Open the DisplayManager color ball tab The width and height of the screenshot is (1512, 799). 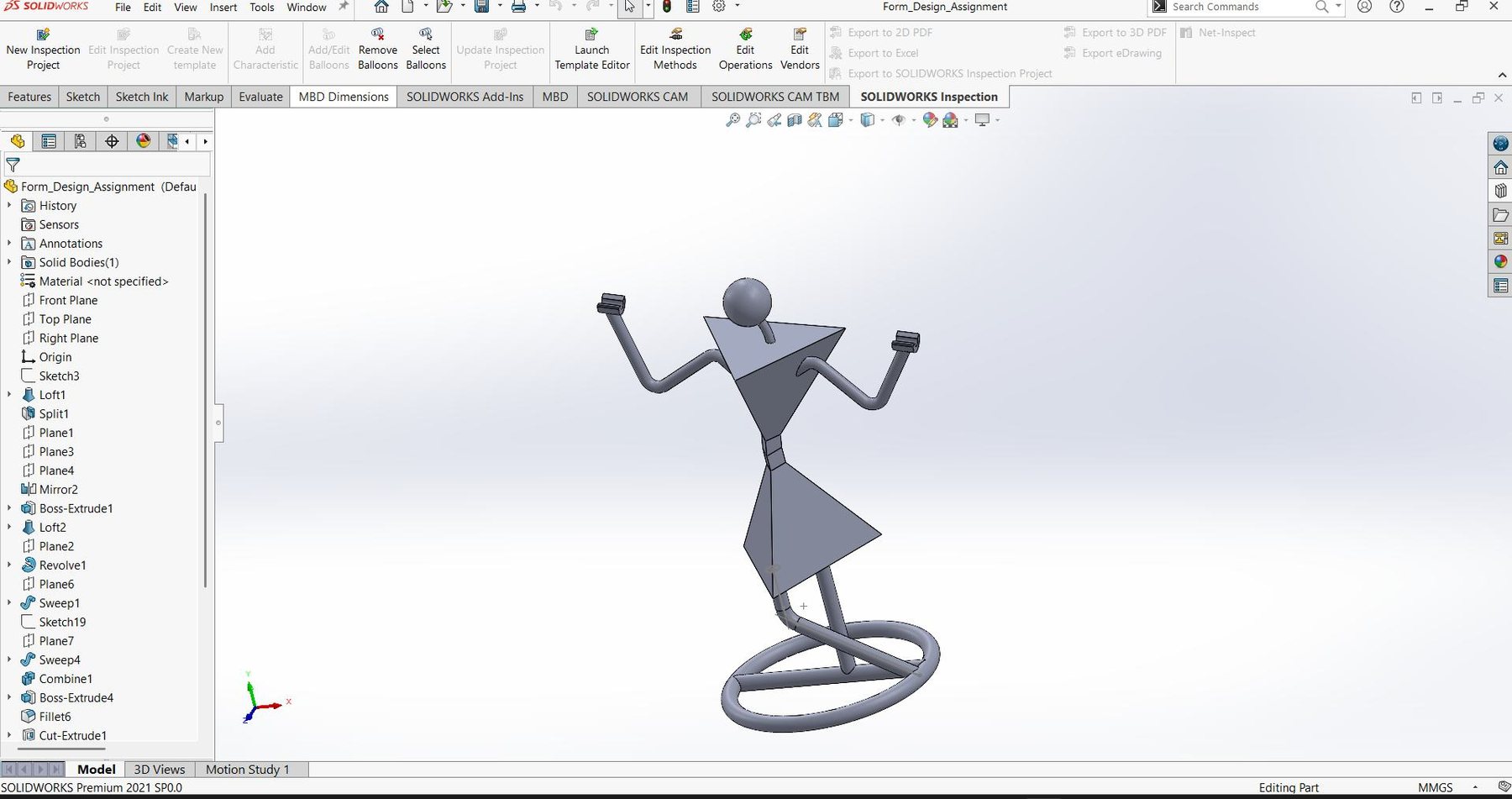point(144,141)
